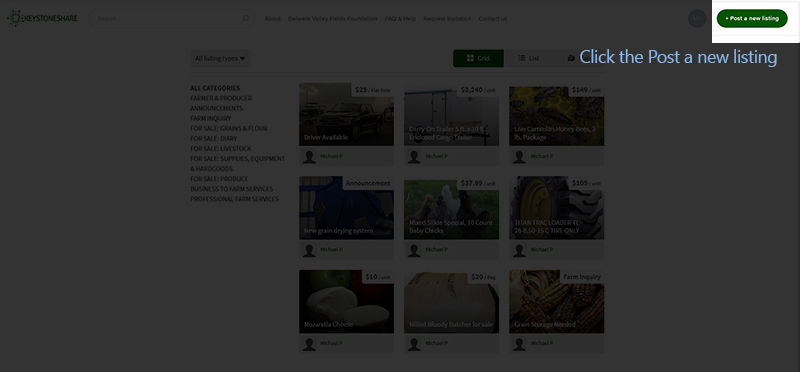The height and width of the screenshot is (372, 800).
Task: Click Michael P avatar under Baby Chicks listing
Action: (414, 250)
